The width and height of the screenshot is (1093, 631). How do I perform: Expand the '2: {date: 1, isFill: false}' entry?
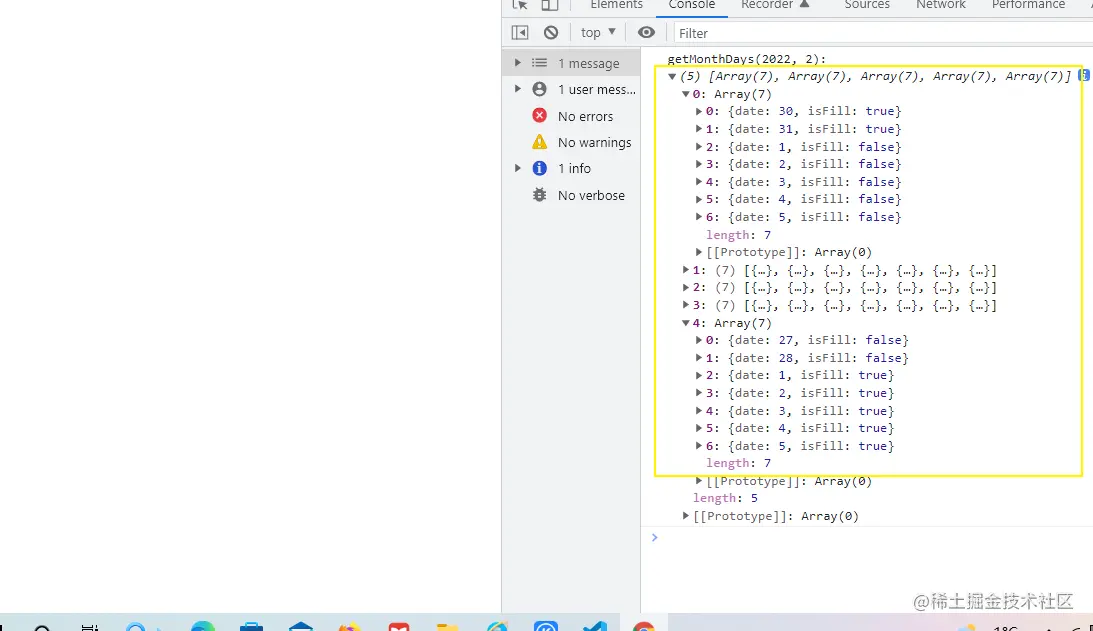tap(698, 146)
